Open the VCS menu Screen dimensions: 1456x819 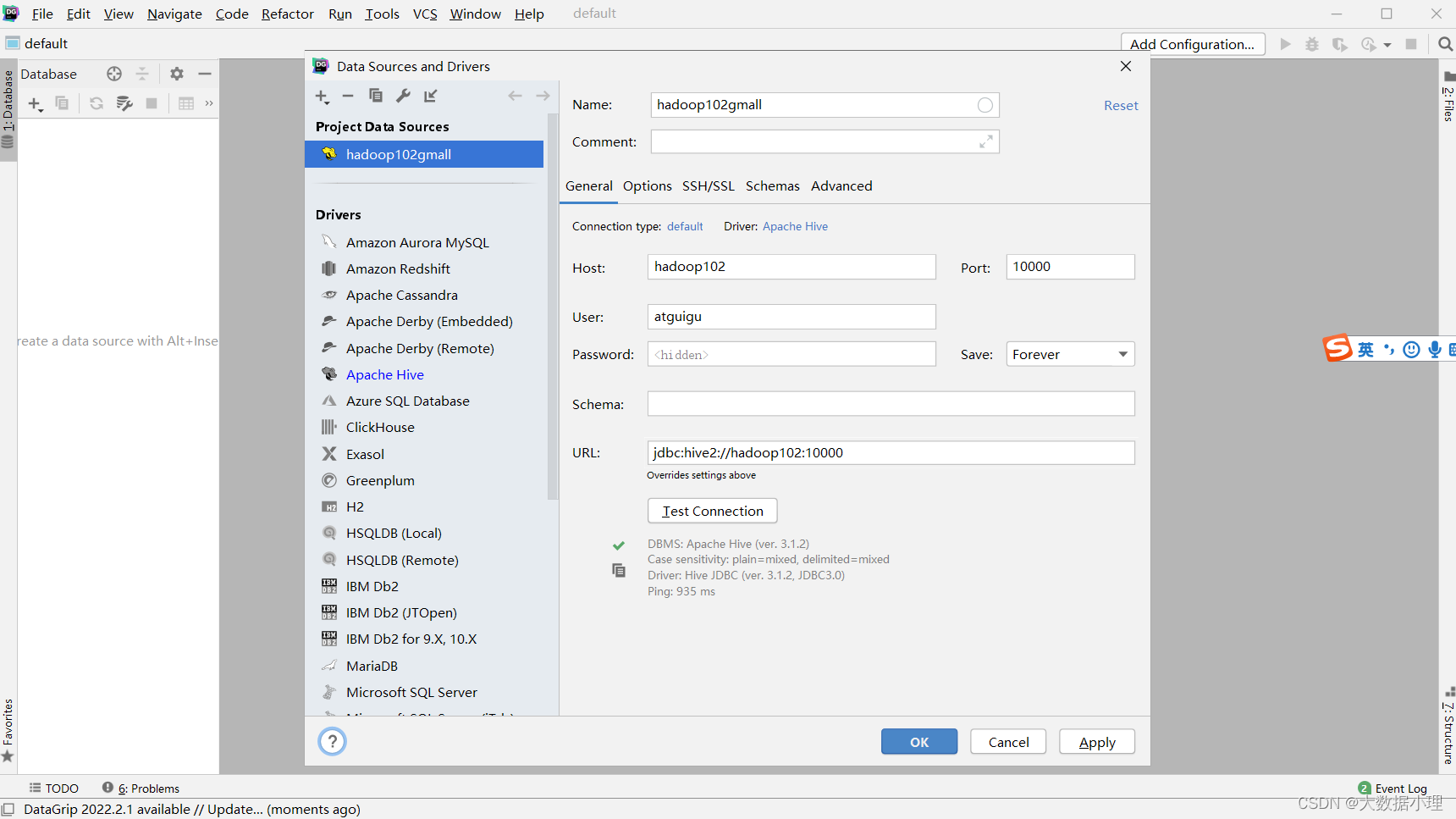click(x=425, y=14)
